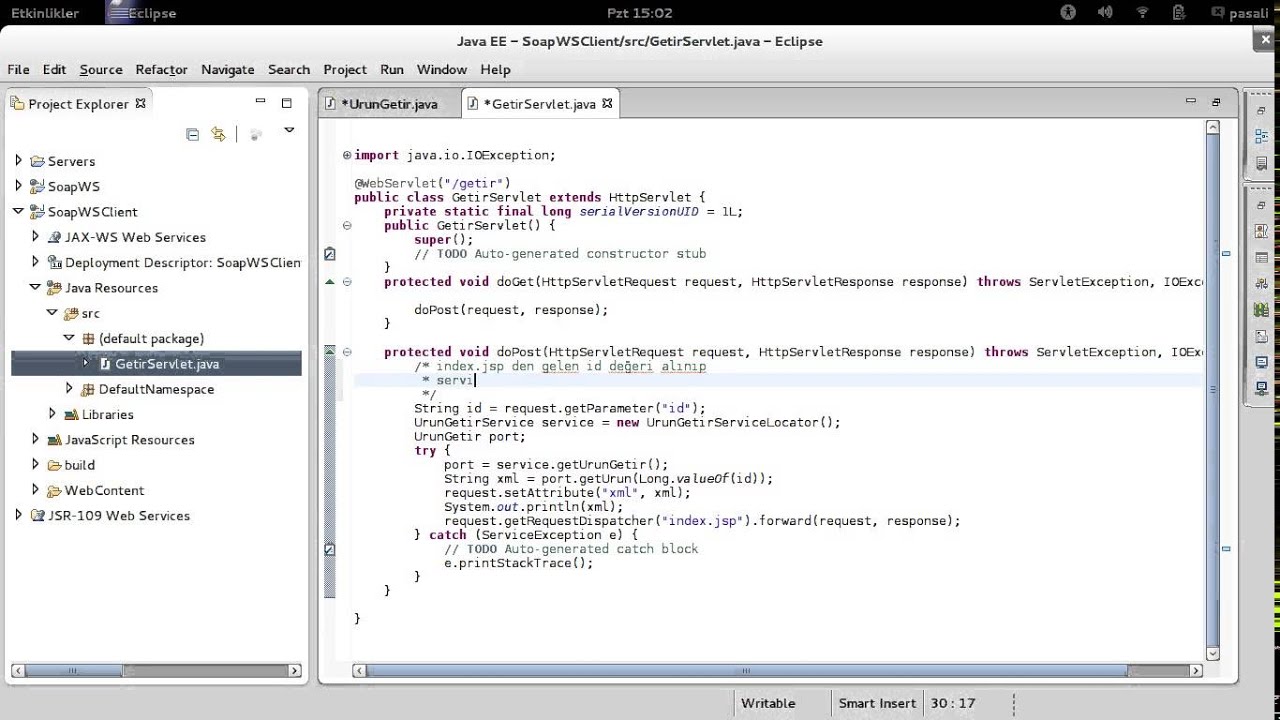Image resolution: width=1280 pixels, height=720 pixels.
Task: Toggle Link with Editor in Project Explorer
Action: point(218,134)
